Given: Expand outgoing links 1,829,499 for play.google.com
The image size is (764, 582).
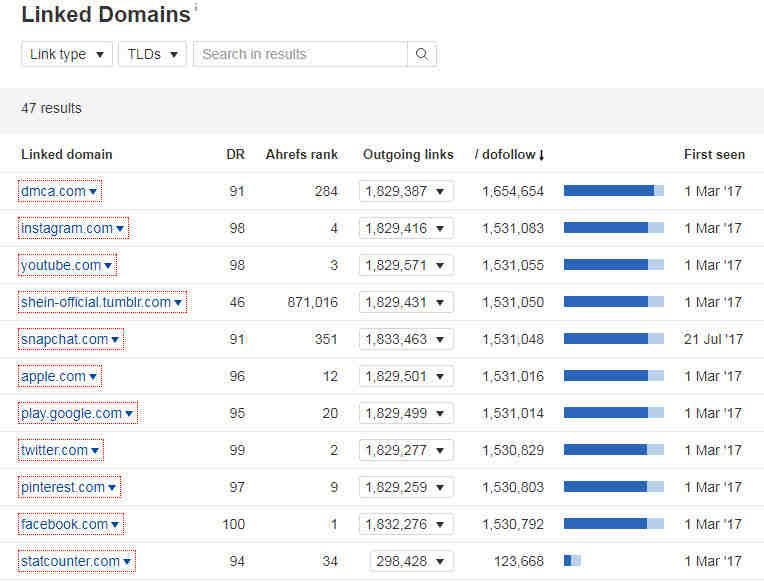Looking at the screenshot, I should tap(406, 413).
